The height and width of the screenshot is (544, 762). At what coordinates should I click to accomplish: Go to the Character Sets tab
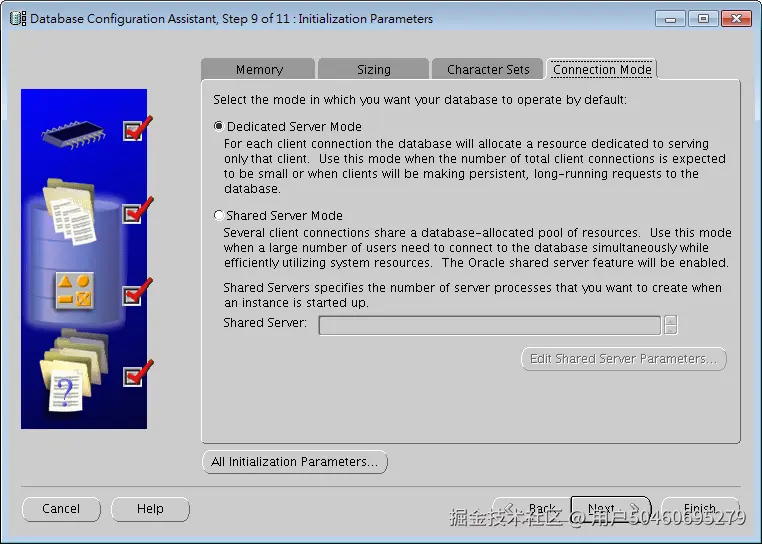coord(488,69)
